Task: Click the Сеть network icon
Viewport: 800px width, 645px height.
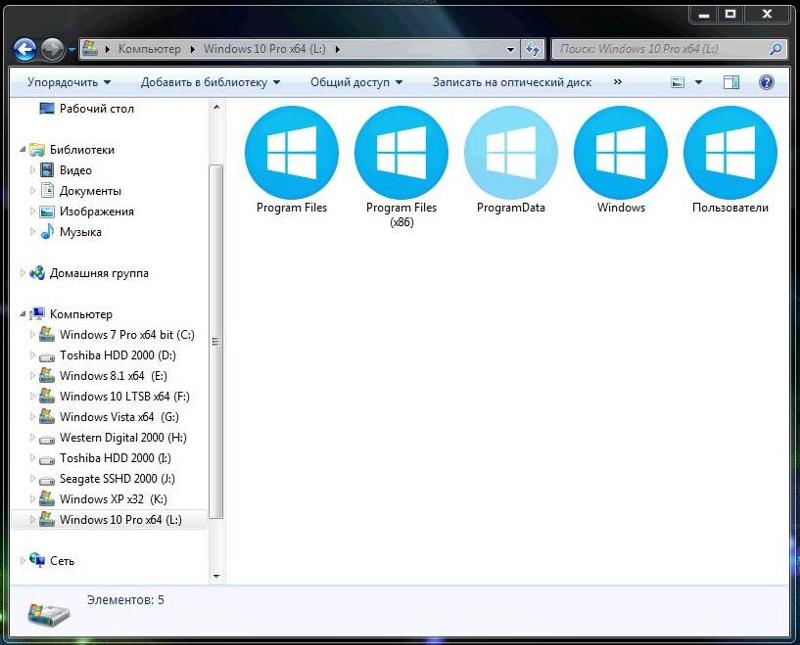Action: coord(37,560)
